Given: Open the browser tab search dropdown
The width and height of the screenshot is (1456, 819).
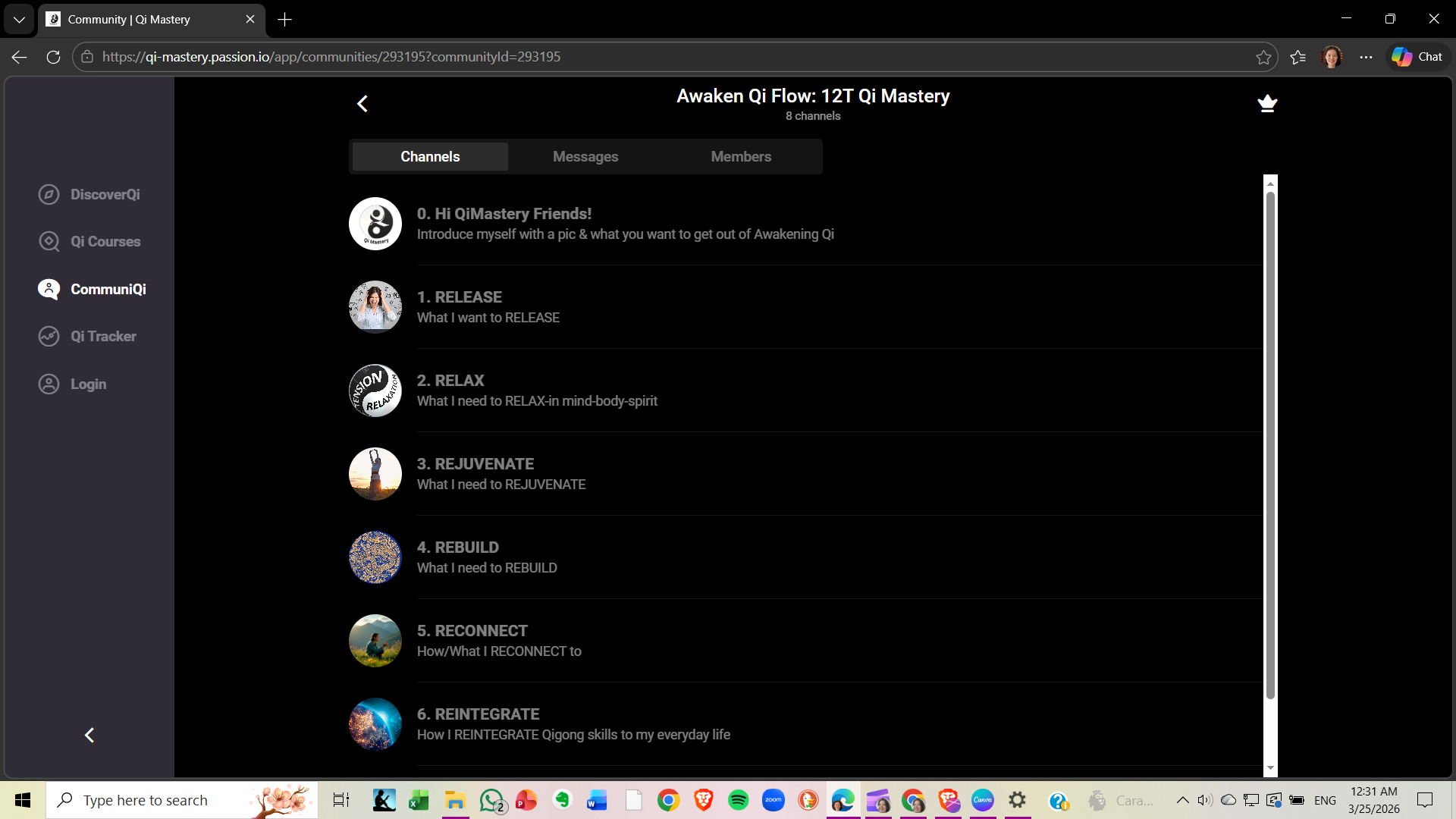Looking at the screenshot, I should click(x=19, y=19).
